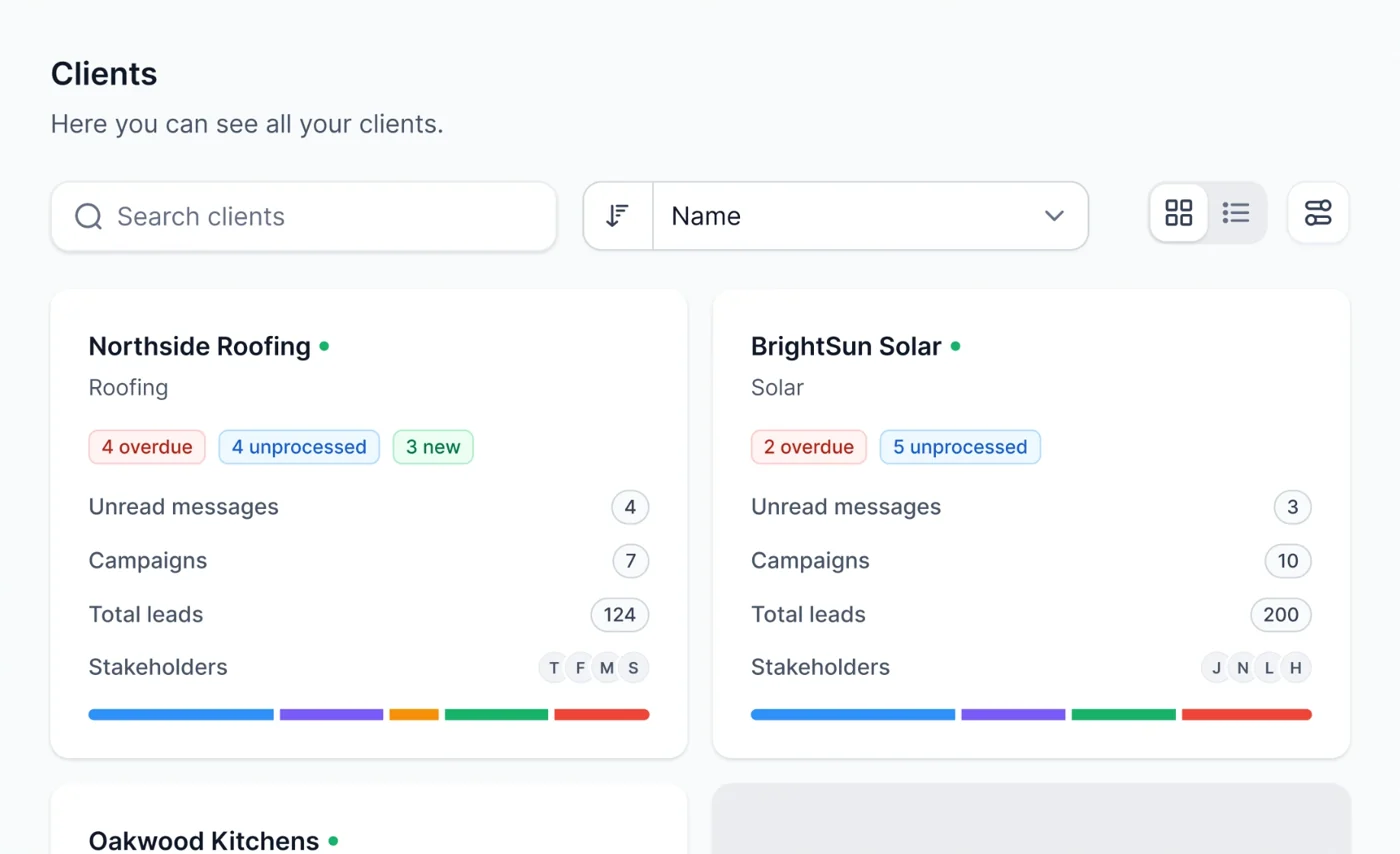Select stakeholder avatar N on BrightSun Solar
This screenshot has height=854, width=1400.
pyautogui.click(x=1243, y=668)
